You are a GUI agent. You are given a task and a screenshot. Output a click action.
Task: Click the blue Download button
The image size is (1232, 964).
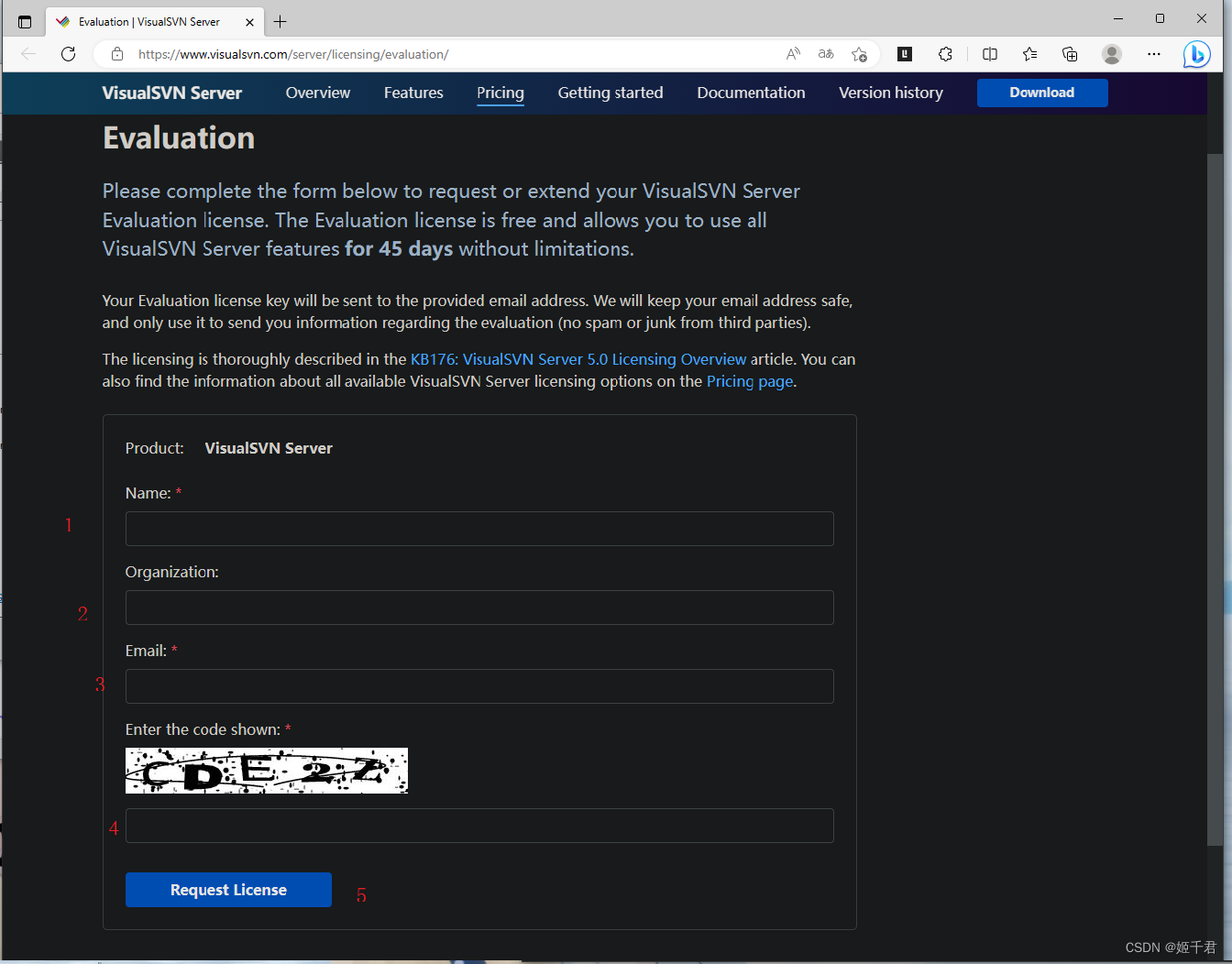(1042, 93)
